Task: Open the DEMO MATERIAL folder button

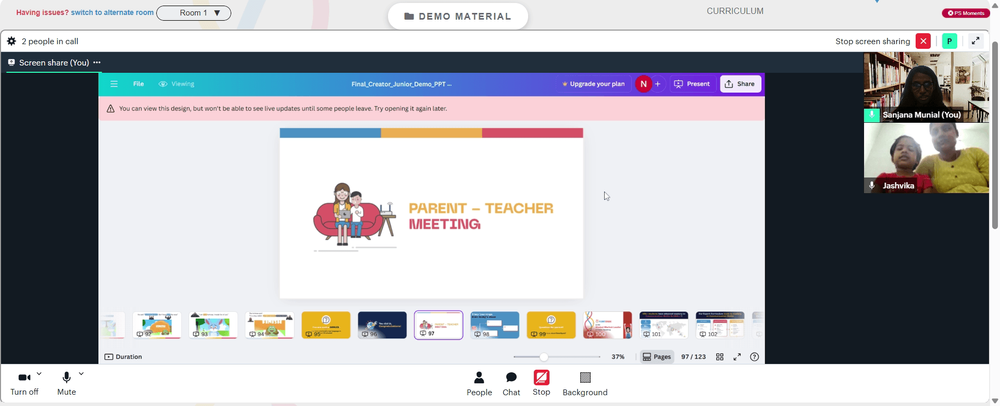Action: pyautogui.click(x=458, y=17)
